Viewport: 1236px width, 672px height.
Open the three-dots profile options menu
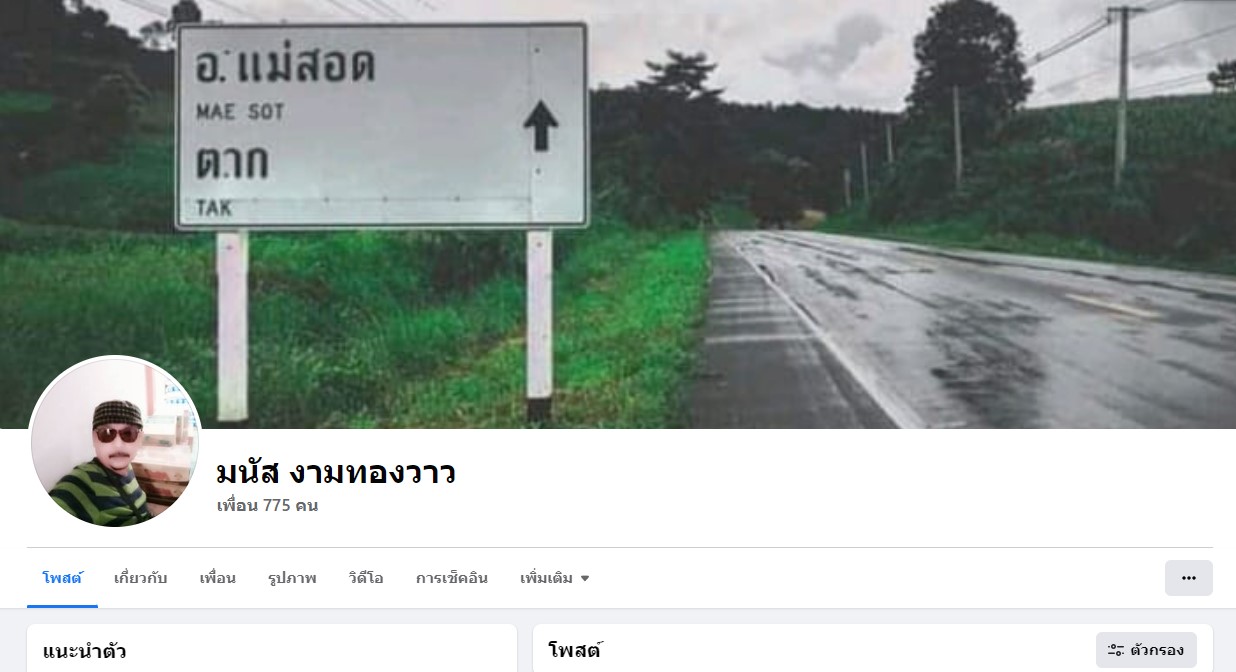pyautogui.click(x=1188, y=578)
